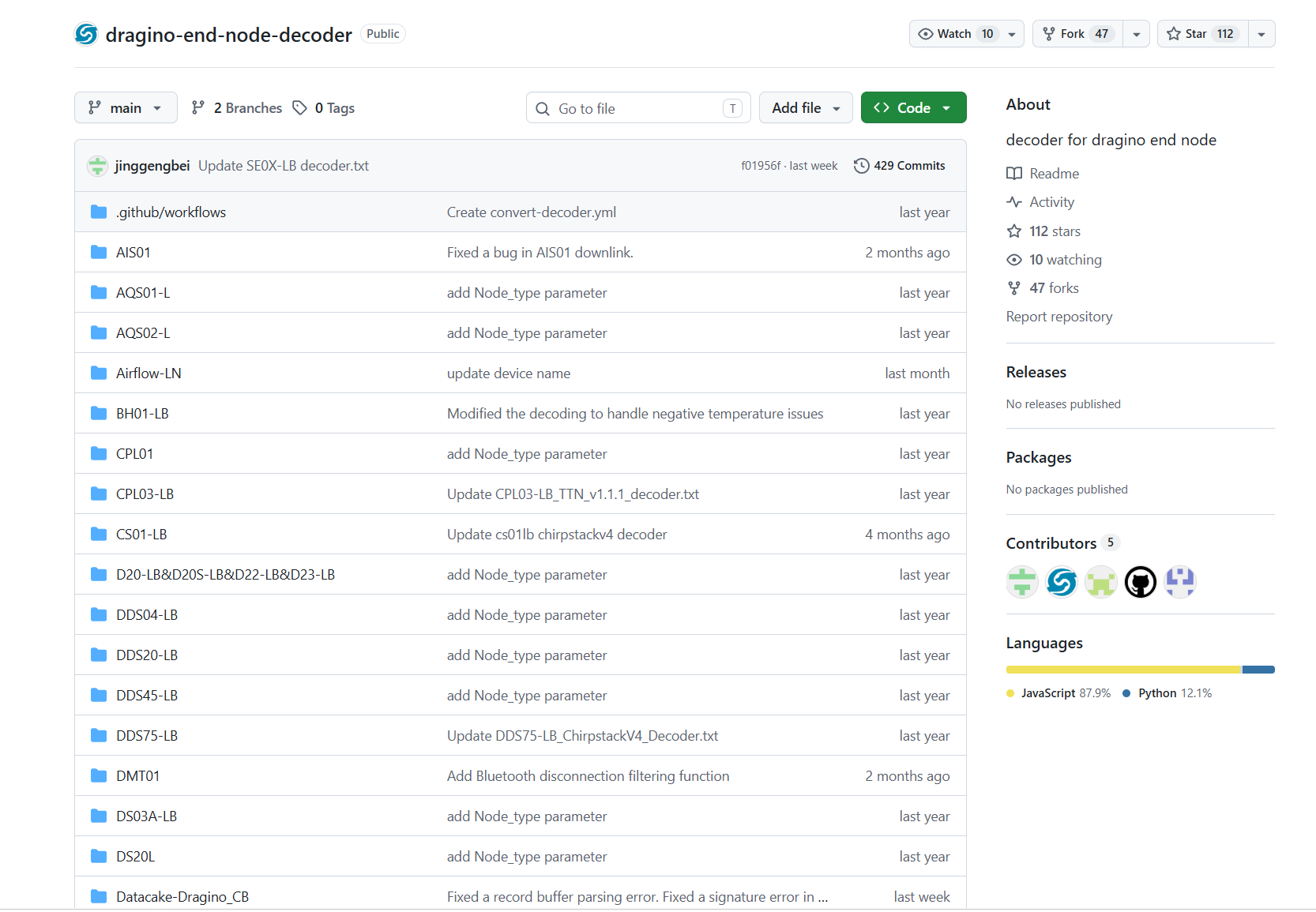
Task: Expand the star lists dropdown arrow
Action: (1261, 34)
